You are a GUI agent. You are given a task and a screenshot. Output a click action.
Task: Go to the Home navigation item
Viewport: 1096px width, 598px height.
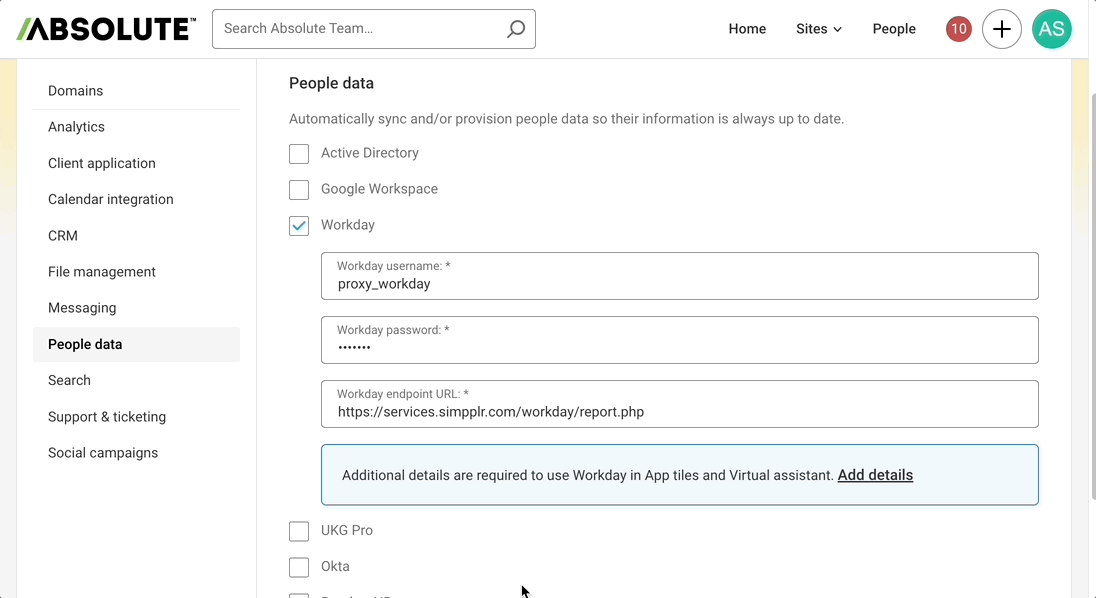coord(747,28)
